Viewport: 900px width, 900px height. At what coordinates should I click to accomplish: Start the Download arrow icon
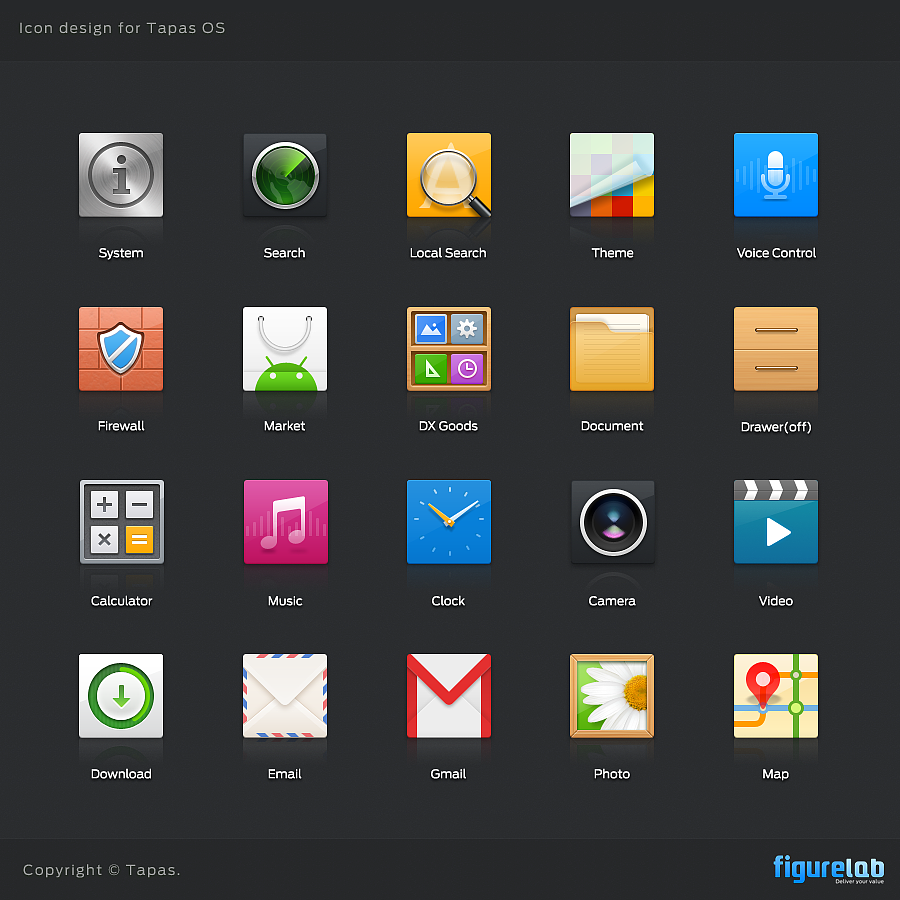pos(121,695)
